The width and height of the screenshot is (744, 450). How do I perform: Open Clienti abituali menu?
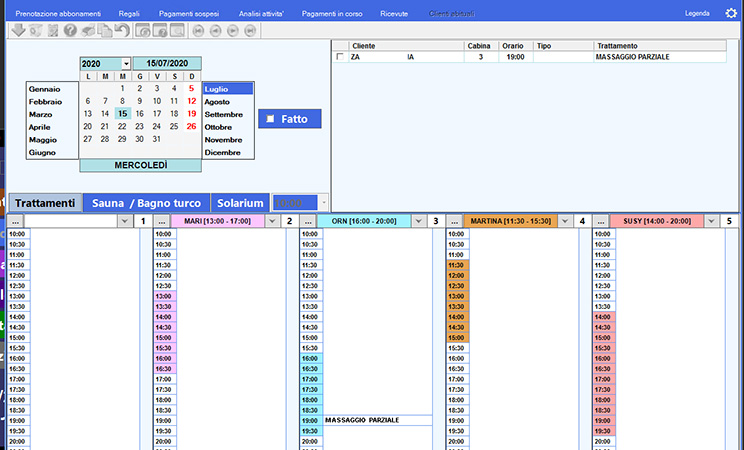point(452,14)
